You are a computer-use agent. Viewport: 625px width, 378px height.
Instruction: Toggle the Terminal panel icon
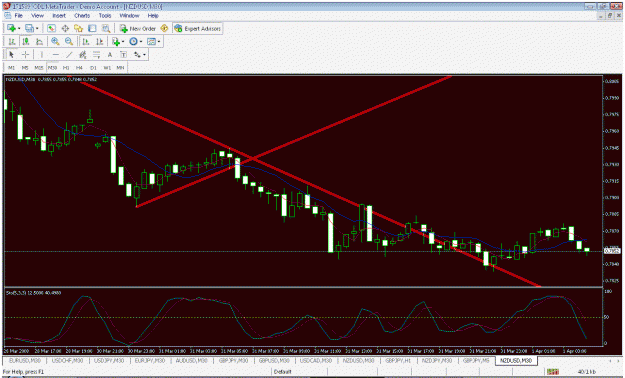click(92, 28)
